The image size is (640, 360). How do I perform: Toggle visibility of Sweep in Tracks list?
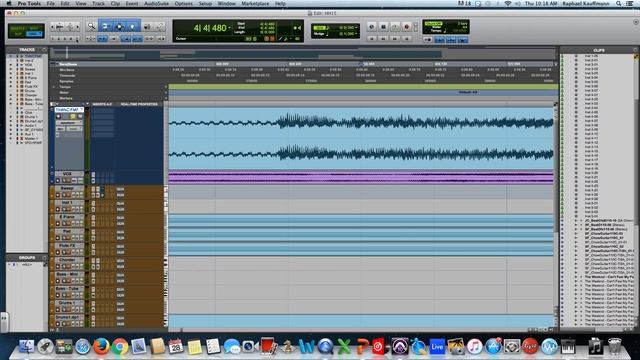tap(11, 69)
